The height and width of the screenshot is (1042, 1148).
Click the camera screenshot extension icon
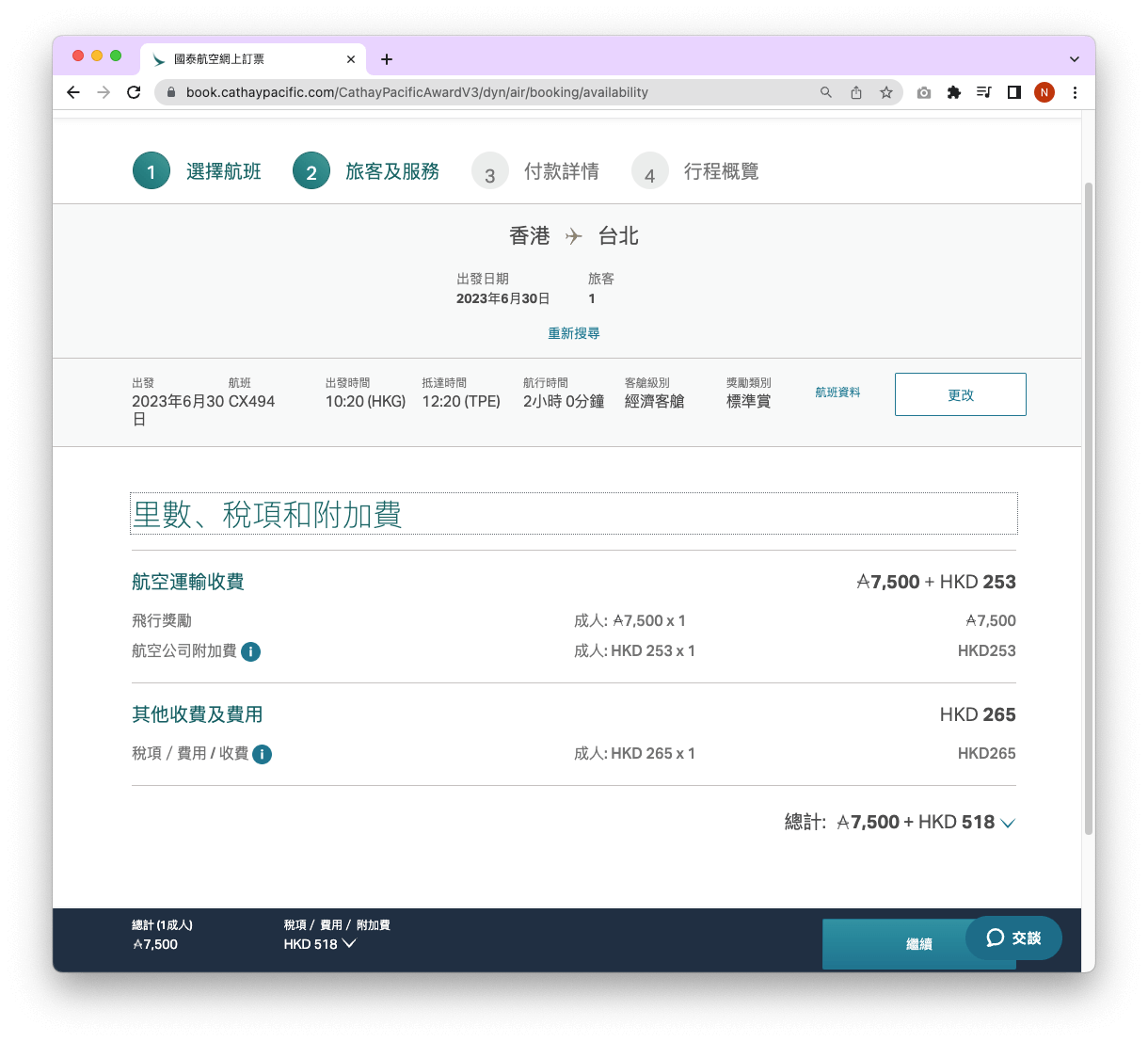(x=924, y=92)
